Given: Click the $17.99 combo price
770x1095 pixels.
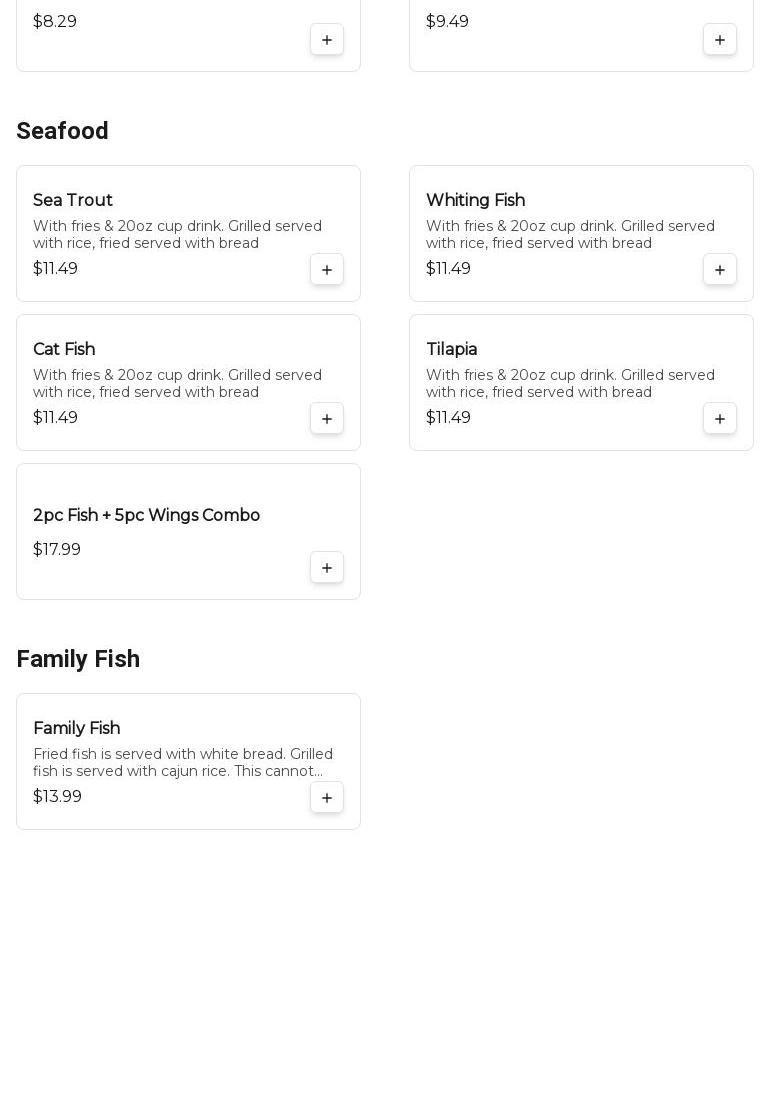Looking at the screenshot, I should point(57,550).
